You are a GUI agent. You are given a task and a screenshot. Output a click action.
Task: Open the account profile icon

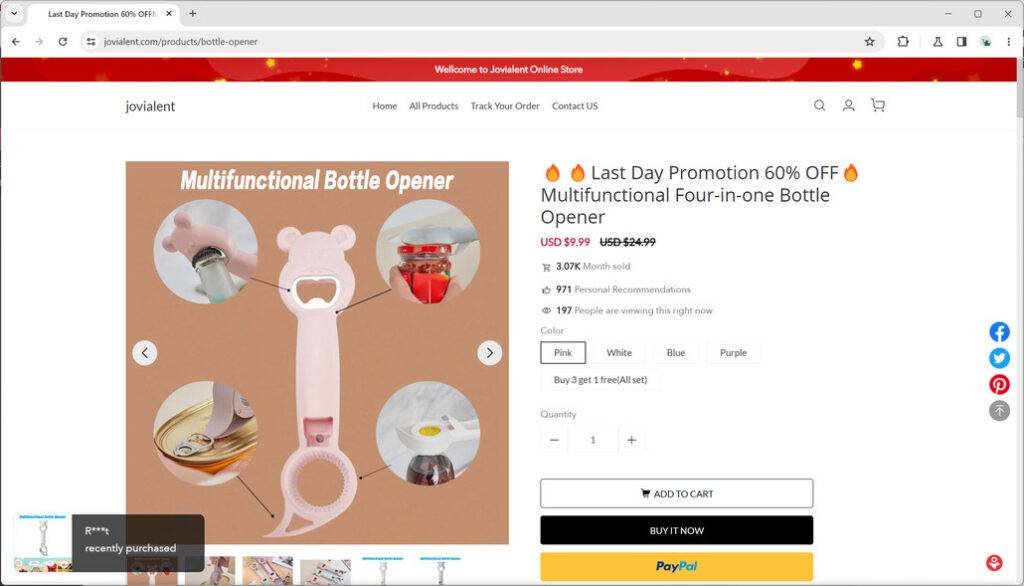(848, 105)
